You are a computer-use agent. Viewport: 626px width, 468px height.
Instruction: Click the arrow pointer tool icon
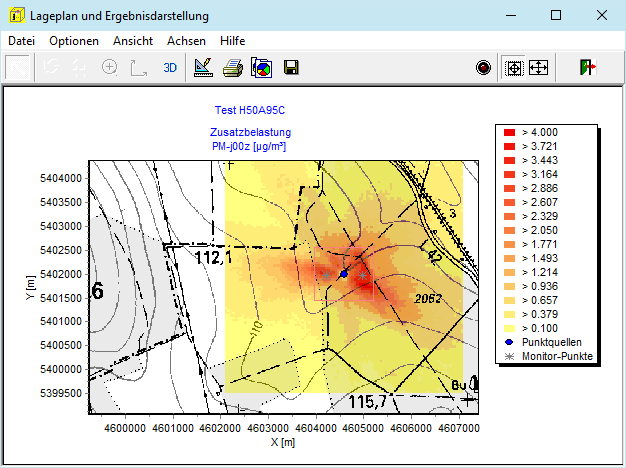pos(18,67)
